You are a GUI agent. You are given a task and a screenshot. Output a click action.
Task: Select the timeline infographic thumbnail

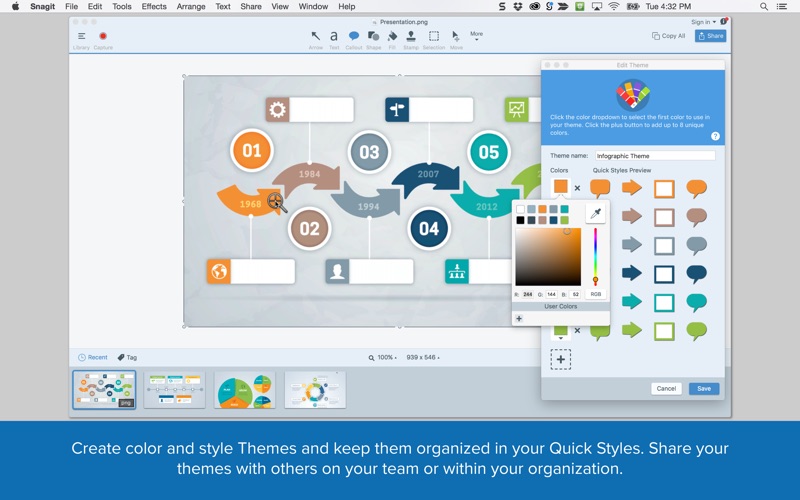(104, 390)
